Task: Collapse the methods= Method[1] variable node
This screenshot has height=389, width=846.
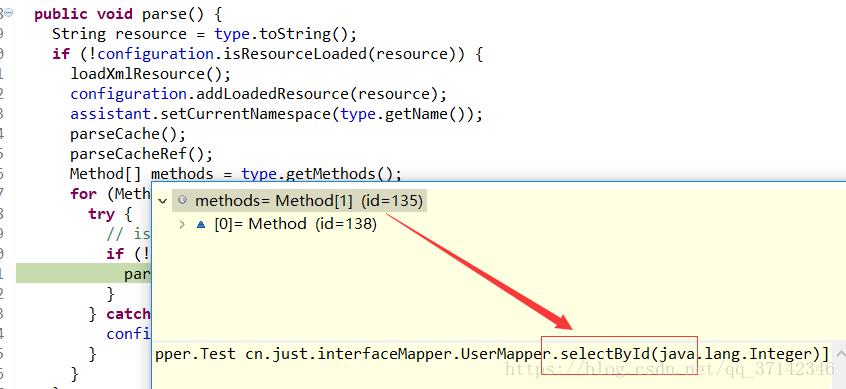Action: coord(162,201)
